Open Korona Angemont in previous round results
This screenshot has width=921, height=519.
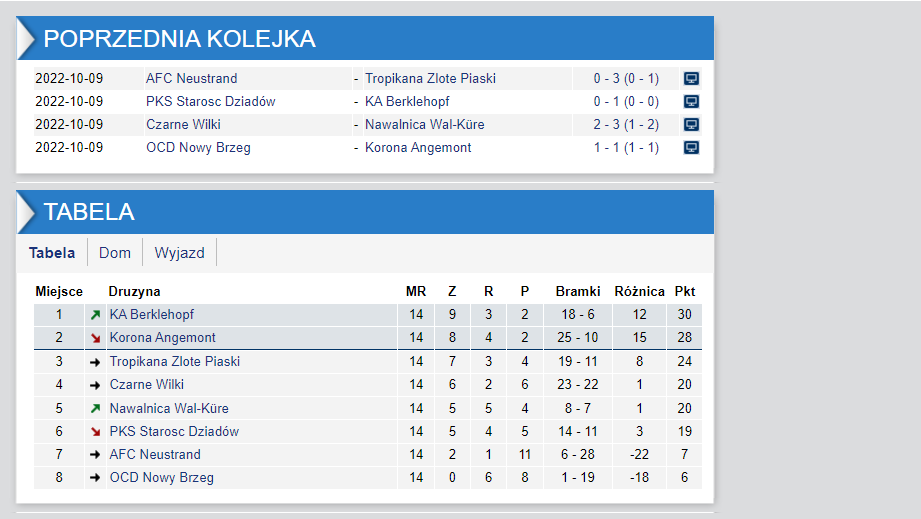[x=418, y=148]
